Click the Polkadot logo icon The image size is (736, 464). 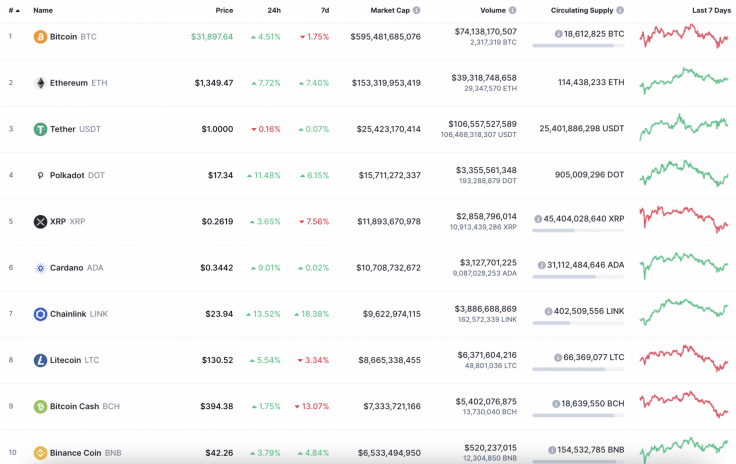tap(40, 175)
